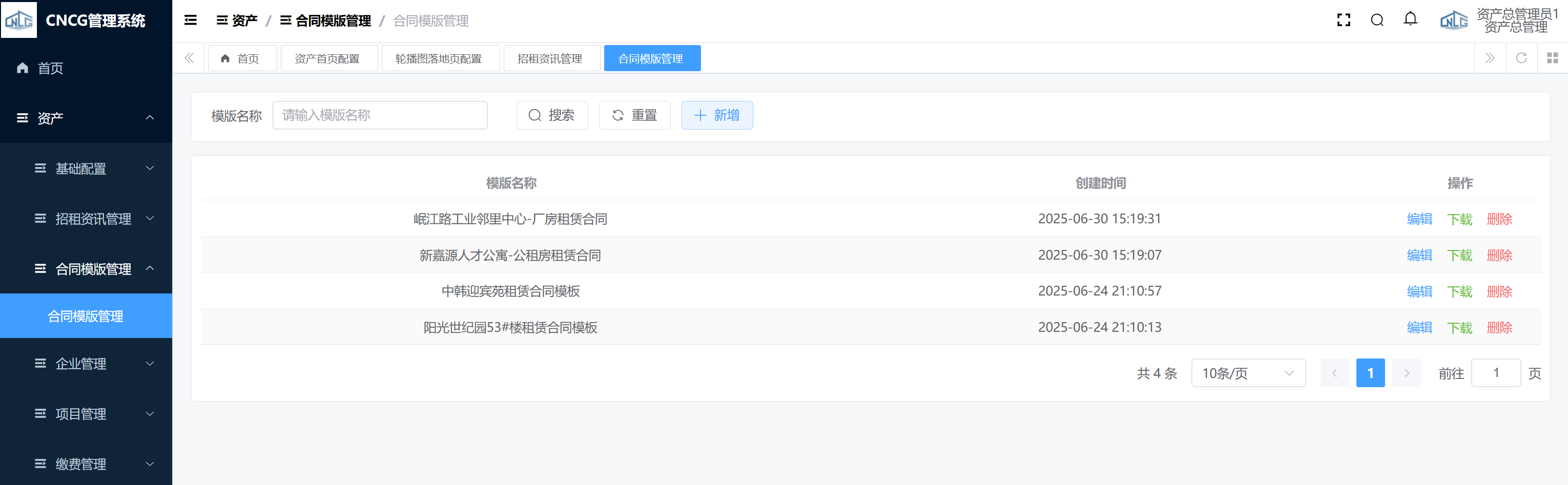
Task: Open notifications bell icon
Action: coord(1410,19)
